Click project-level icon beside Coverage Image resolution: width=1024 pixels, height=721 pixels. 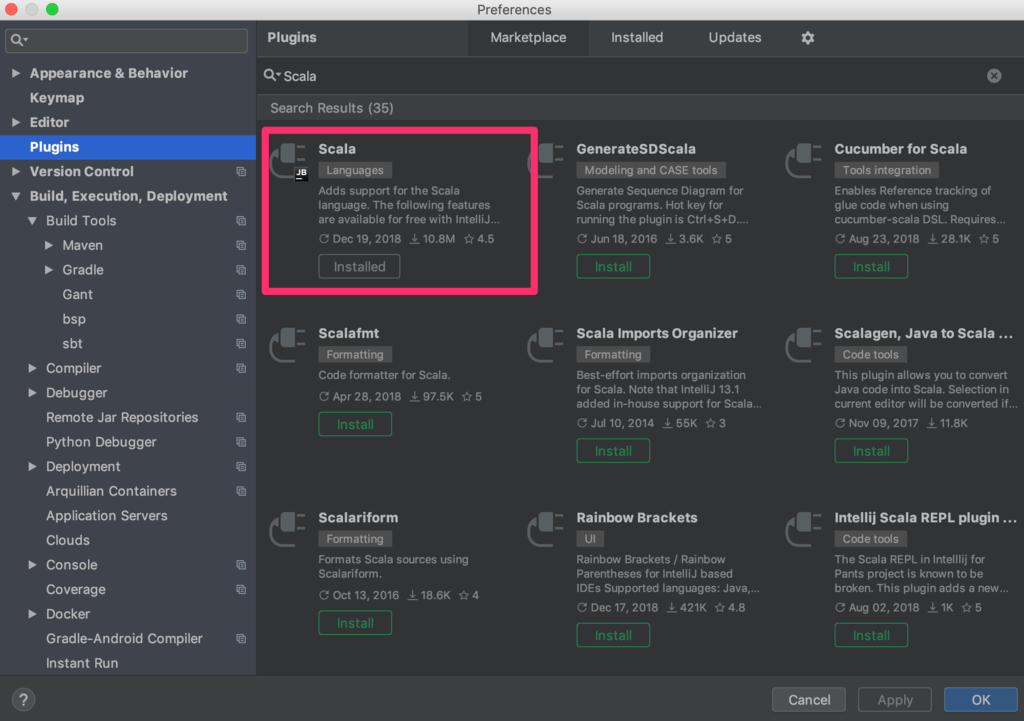241,590
